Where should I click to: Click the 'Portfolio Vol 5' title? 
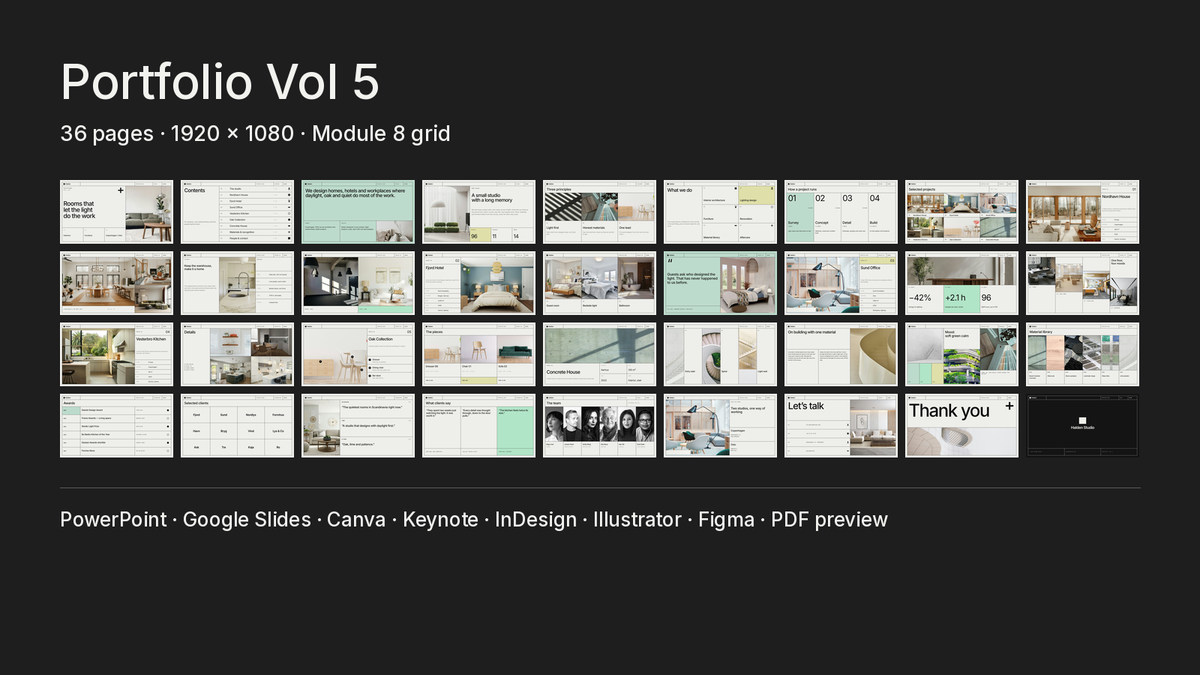pyautogui.click(x=220, y=82)
